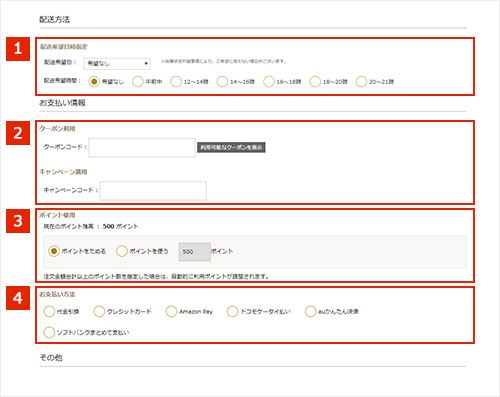
Task: Choose the 14~16時 delivery time
Action: pos(222,81)
